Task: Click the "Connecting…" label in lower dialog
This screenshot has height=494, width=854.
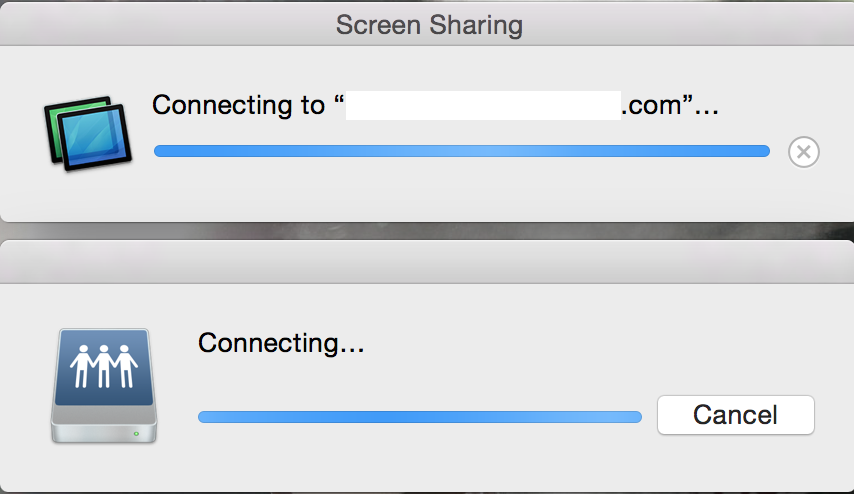Action: (x=281, y=344)
